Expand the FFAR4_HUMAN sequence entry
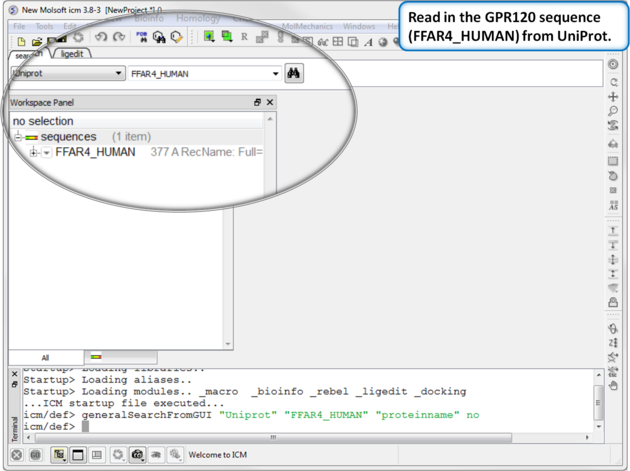 (34, 153)
